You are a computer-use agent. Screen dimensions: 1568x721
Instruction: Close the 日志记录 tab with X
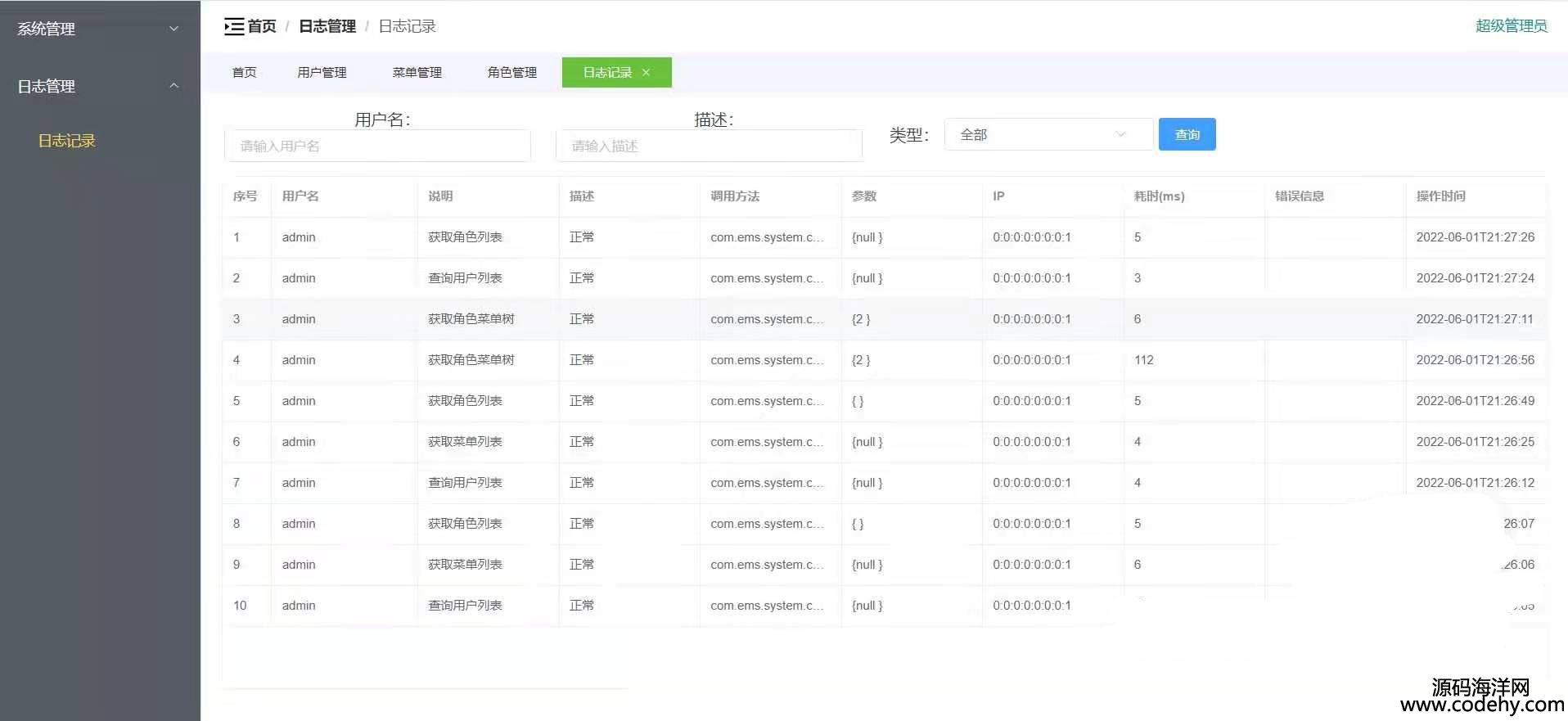click(646, 72)
